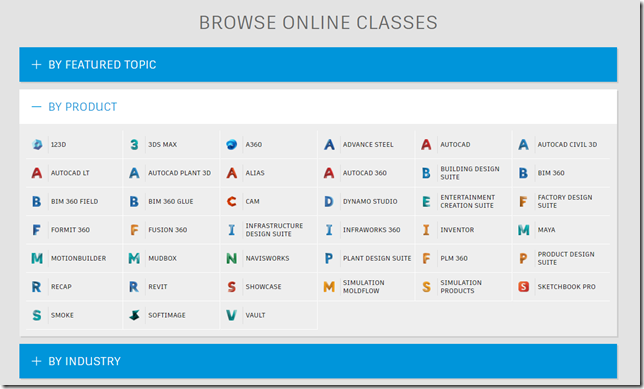Click the Dynamo Studio D icon
The height and width of the screenshot is (389, 644).
329,201
